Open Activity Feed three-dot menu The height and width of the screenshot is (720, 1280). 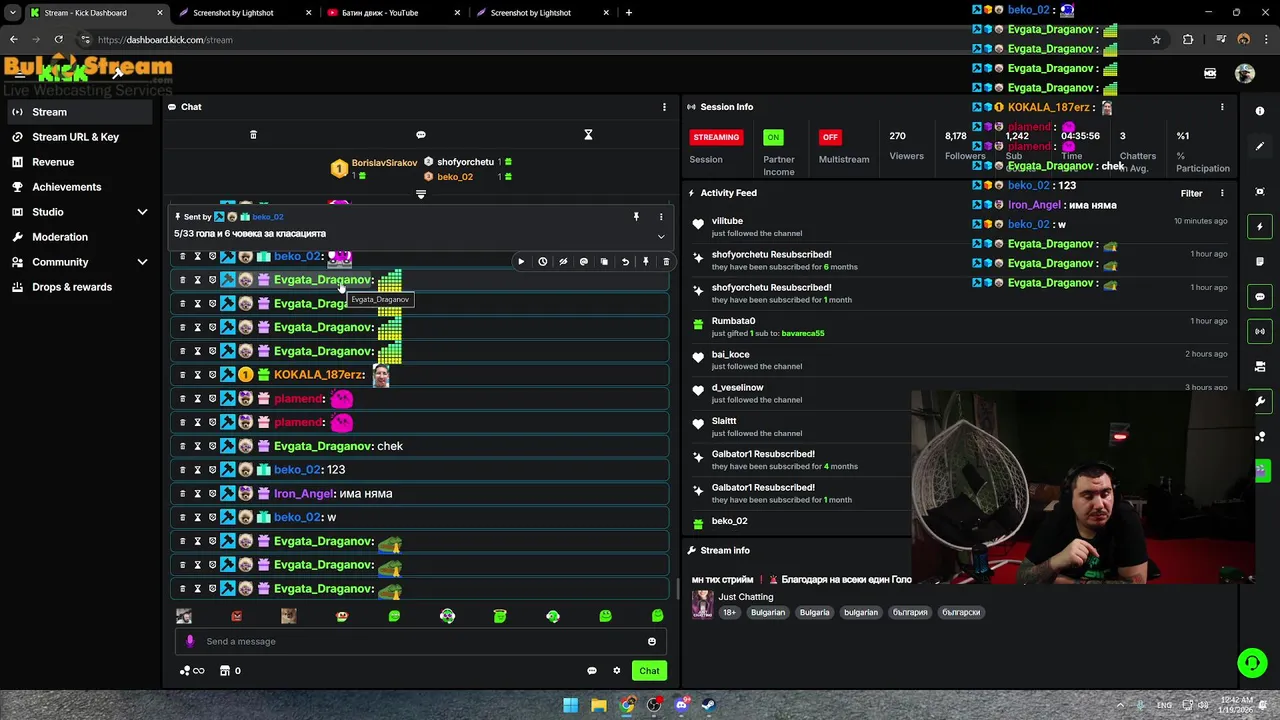click(1222, 193)
